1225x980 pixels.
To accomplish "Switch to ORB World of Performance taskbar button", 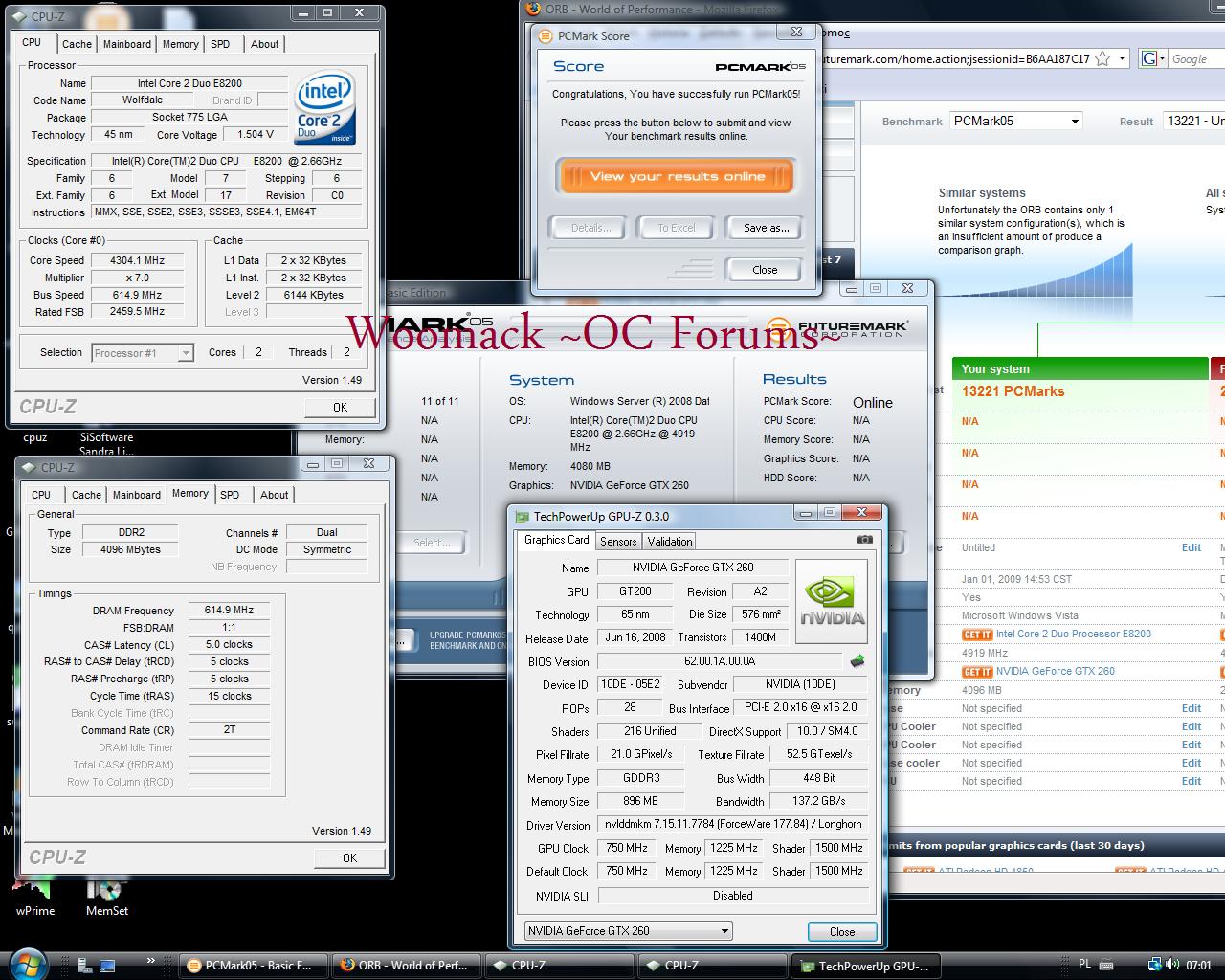I will click(x=407, y=966).
